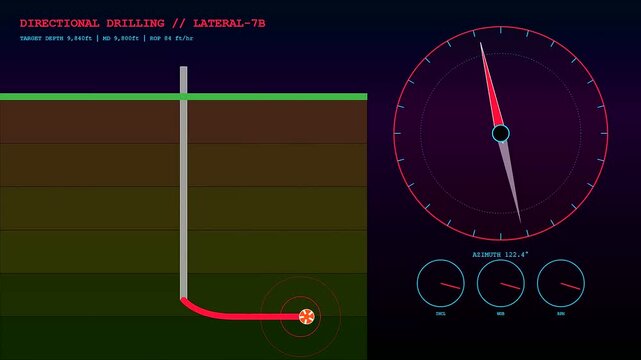Click the INCL gauge dial

coord(441,283)
